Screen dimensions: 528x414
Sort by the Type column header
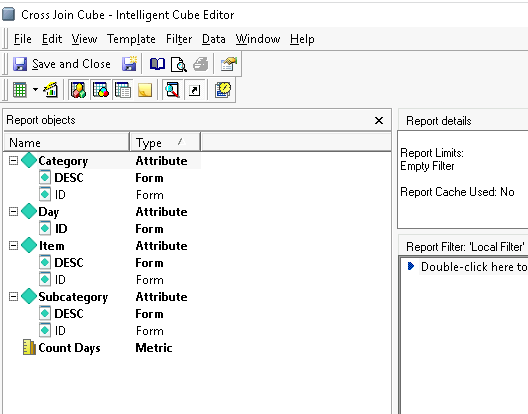(165, 142)
